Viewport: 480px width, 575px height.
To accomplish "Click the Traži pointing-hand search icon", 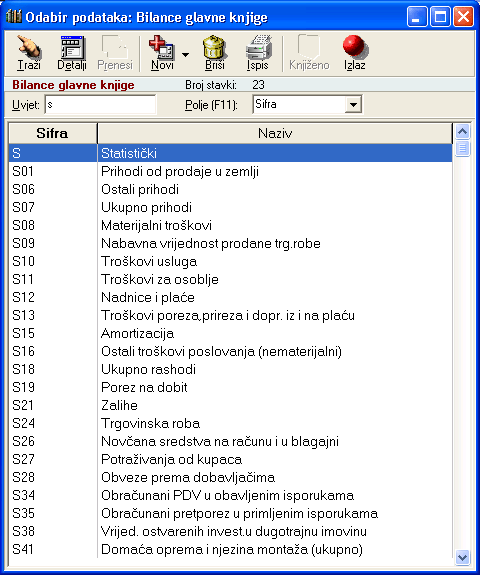I will (x=29, y=47).
